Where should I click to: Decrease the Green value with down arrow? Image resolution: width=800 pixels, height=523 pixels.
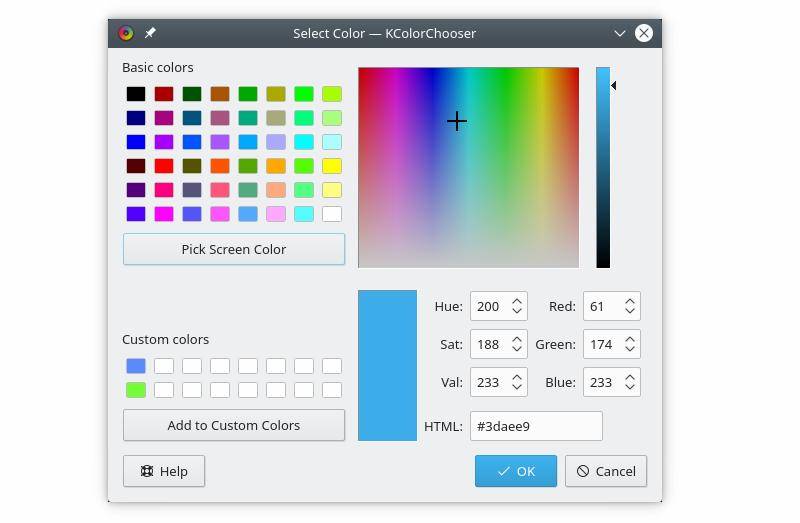(x=630, y=349)
